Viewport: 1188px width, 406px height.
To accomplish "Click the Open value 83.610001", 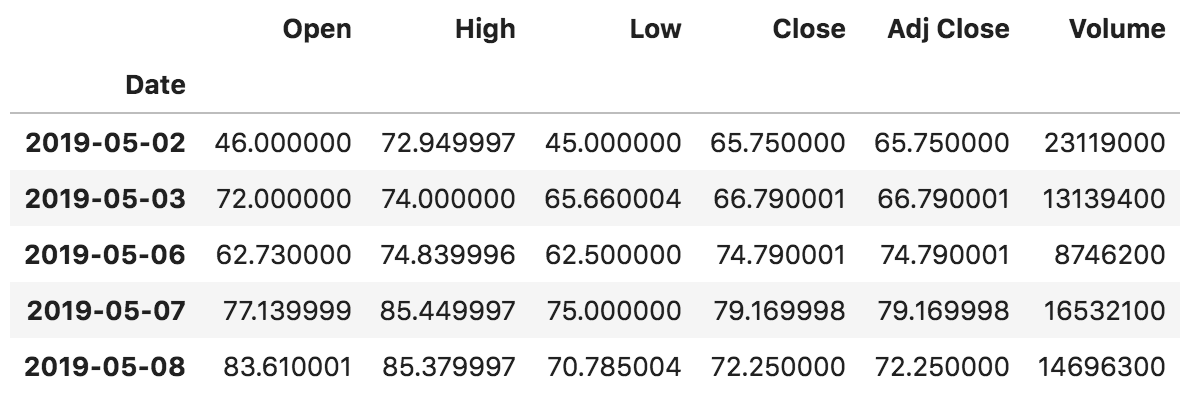I will coord(283,366).
